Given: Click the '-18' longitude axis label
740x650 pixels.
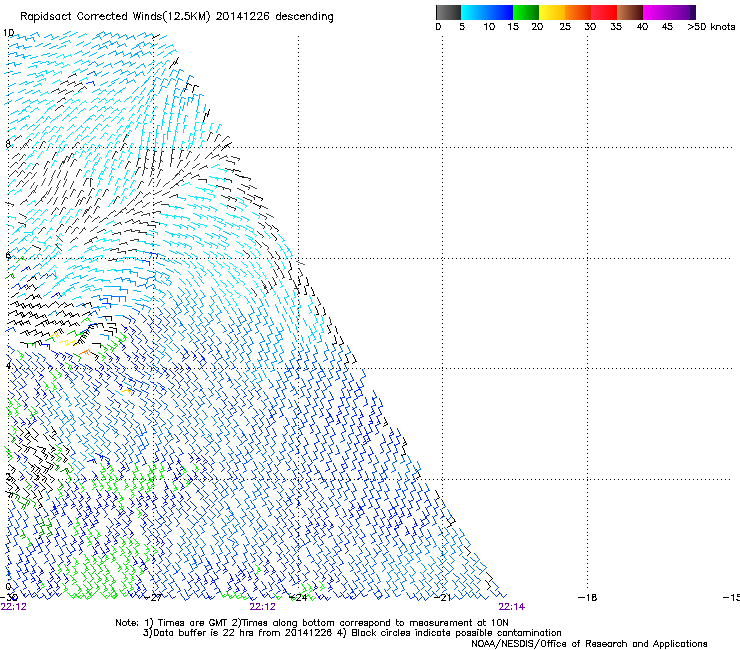Looking at the screenshot, I should (x=588, y=598).
